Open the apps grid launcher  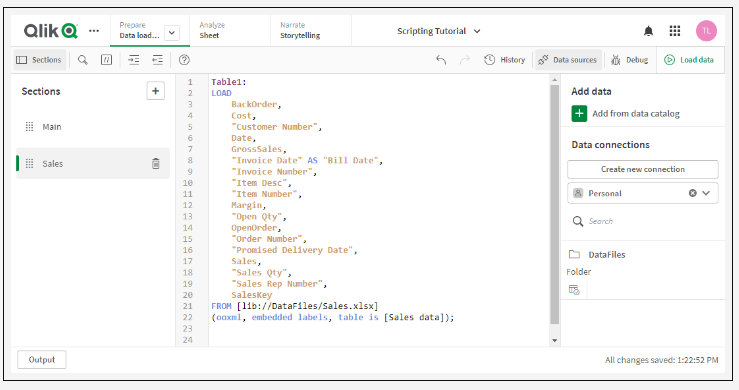675,31
